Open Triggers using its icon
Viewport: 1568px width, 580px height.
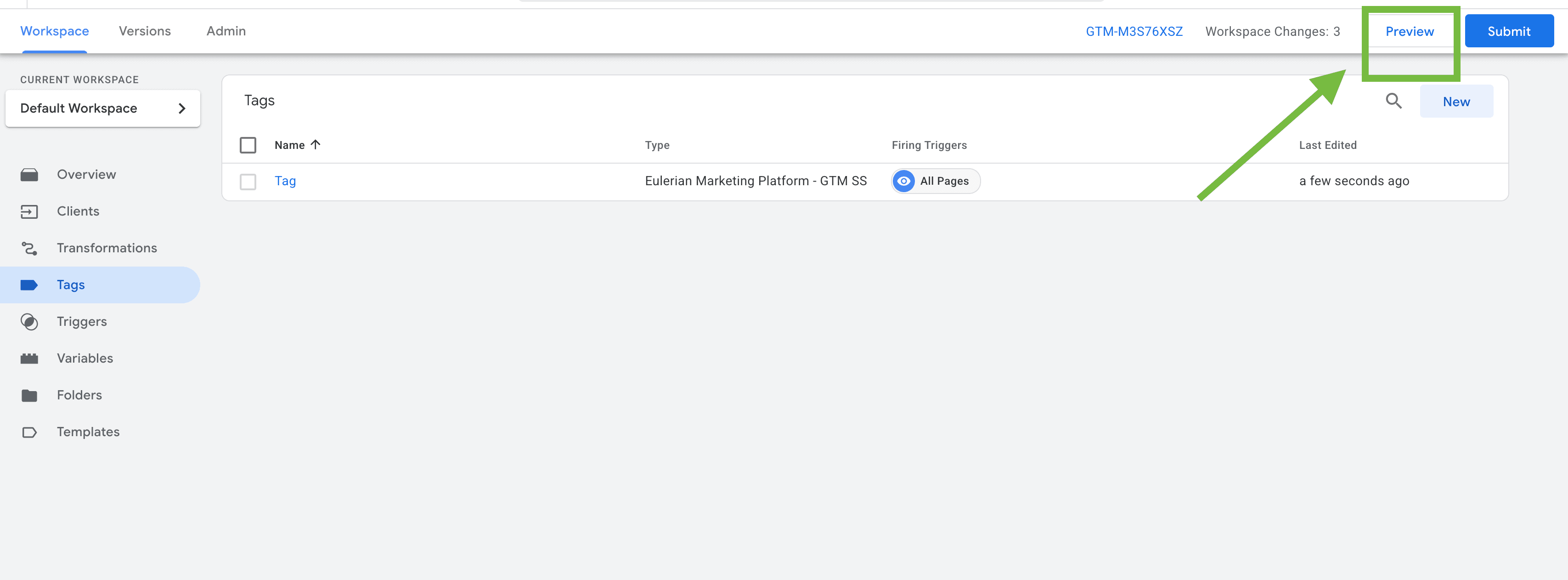point(30,322)
